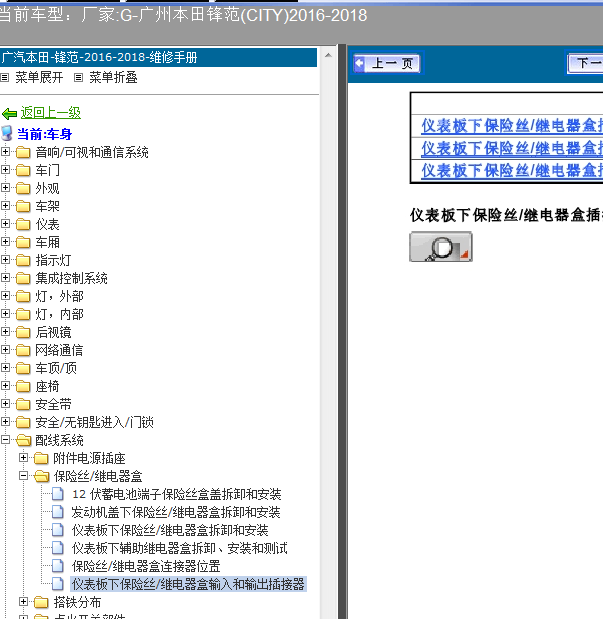Expand the 音响/可视和通信系统 tree node
The height and width of the screenshot is (619, 603).
[6, 152]
